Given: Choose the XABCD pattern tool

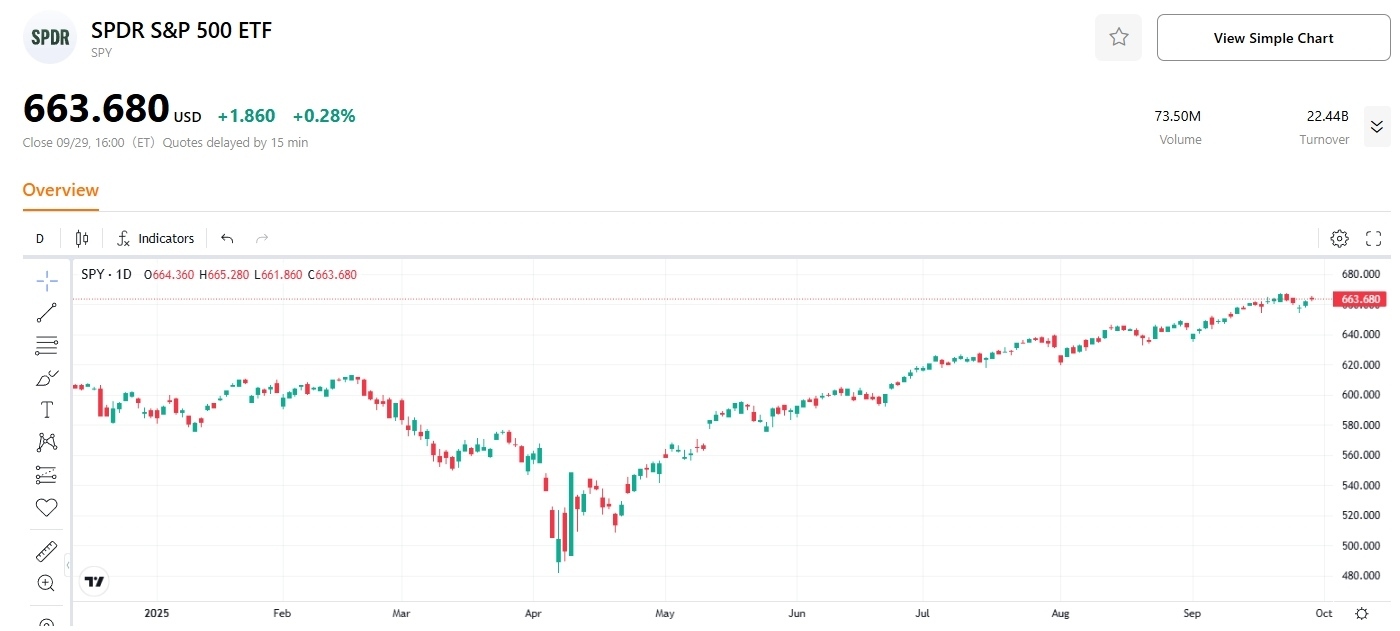Looking at the screenshot, I should pyautogui.click(x=46, y=442).
